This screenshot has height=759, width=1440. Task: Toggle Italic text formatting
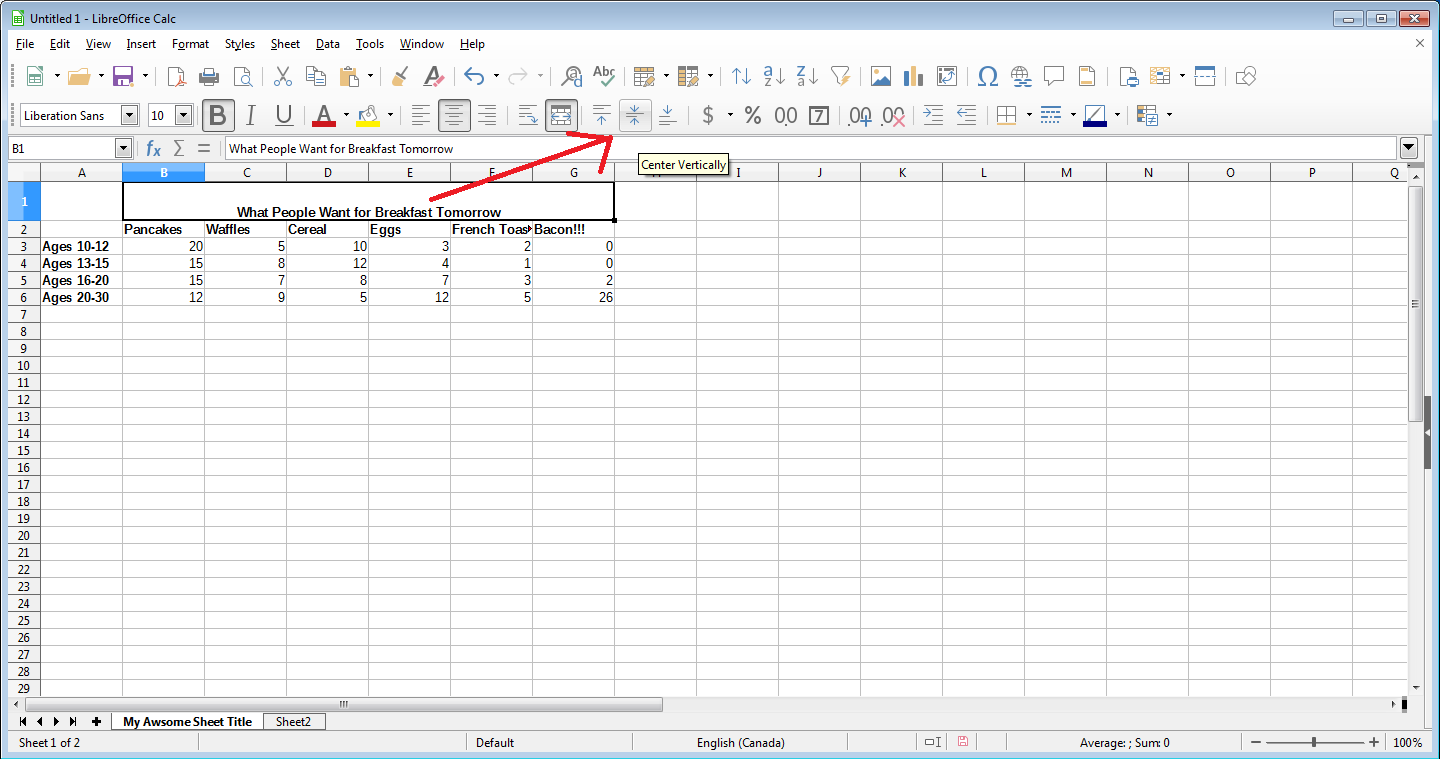(251, 116)
